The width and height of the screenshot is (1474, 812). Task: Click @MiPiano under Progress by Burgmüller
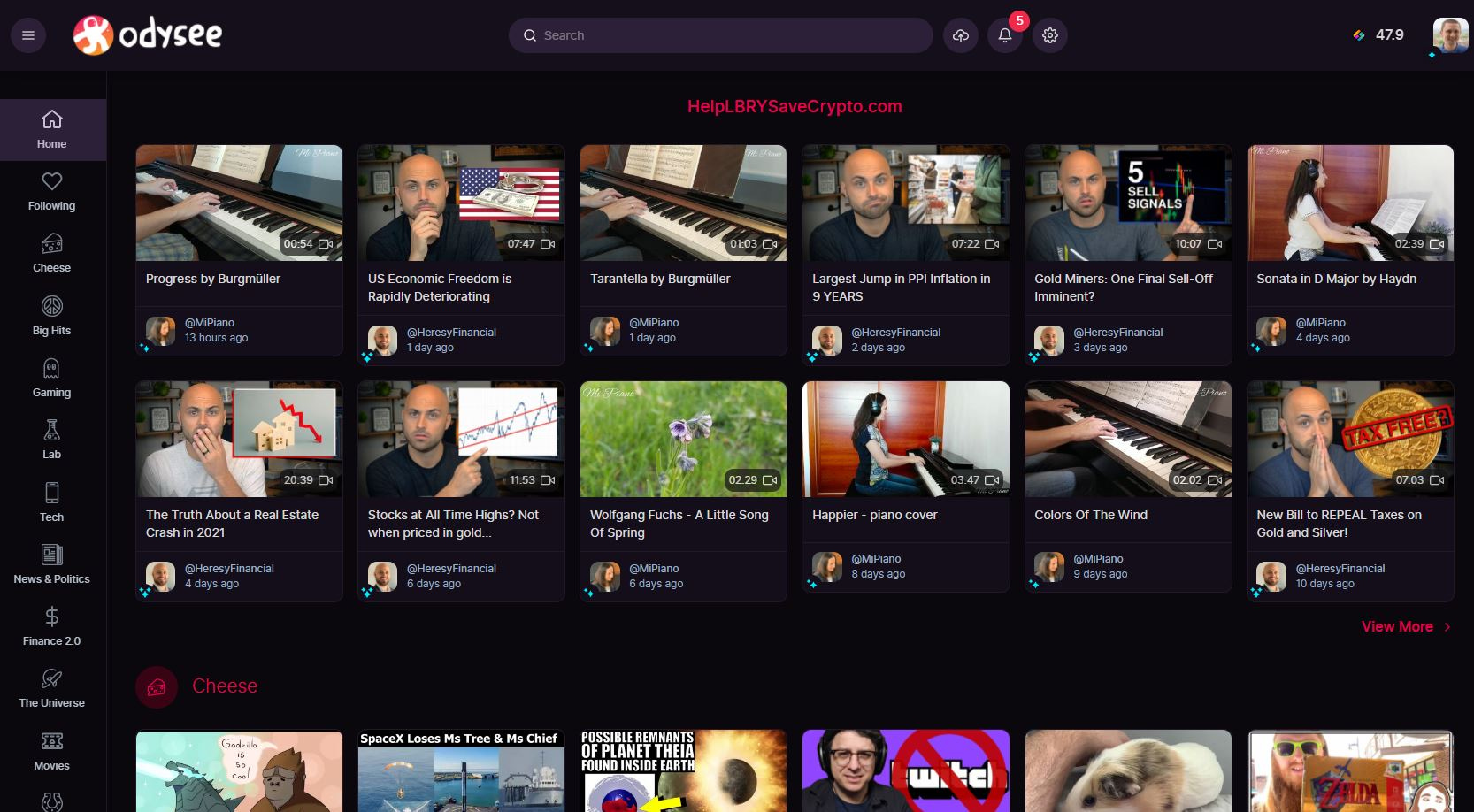(210, 323)
